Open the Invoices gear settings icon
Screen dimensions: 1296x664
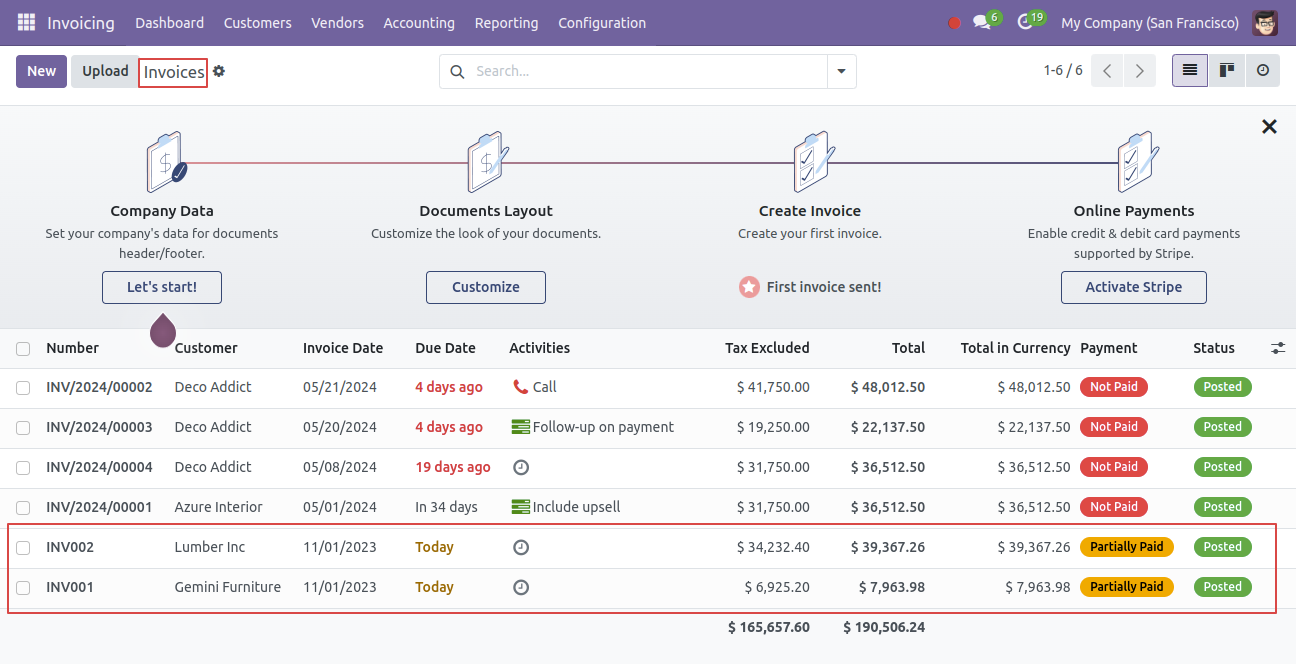click(219, 71)
